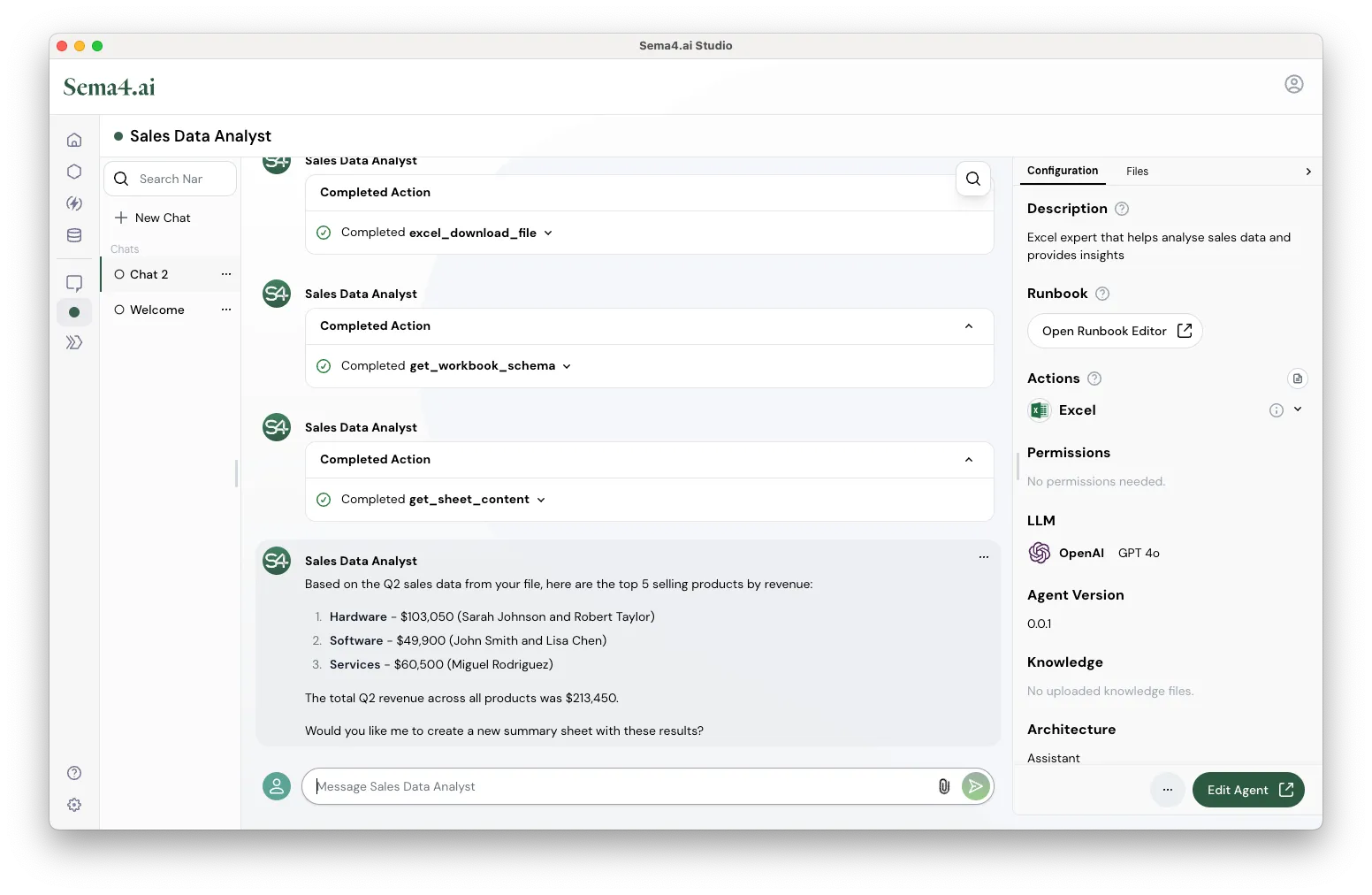This screenshot has height=895, width=1372.
Task: Click the help question mark in sidebar
Action: (x=74, y=773)
